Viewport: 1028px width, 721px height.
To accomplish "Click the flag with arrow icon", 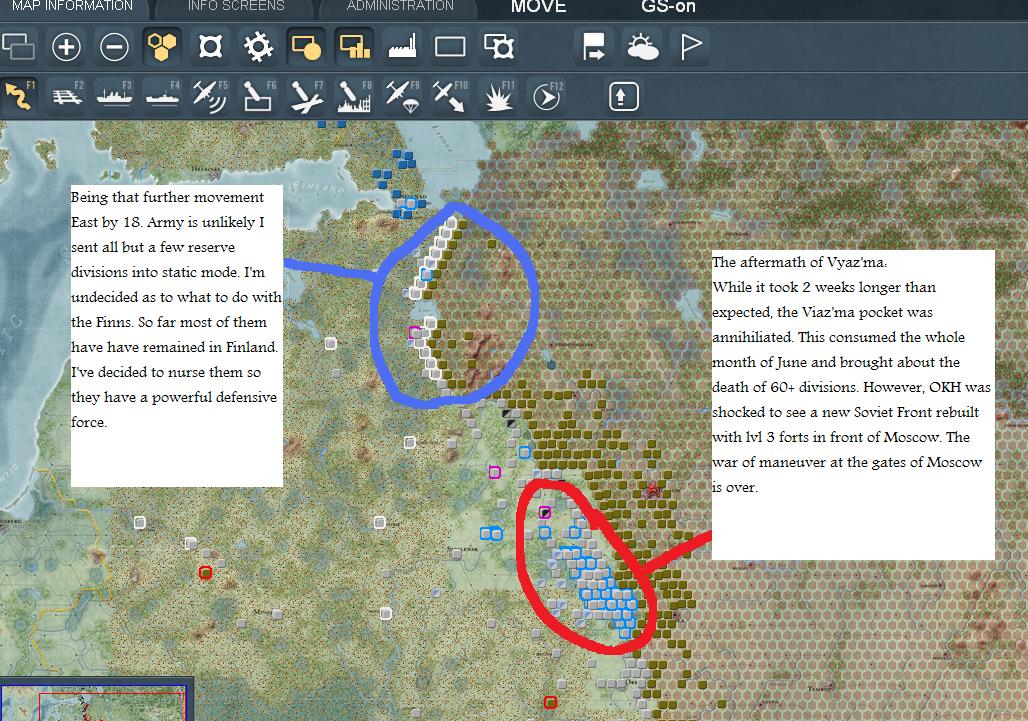I will [594, 47].
